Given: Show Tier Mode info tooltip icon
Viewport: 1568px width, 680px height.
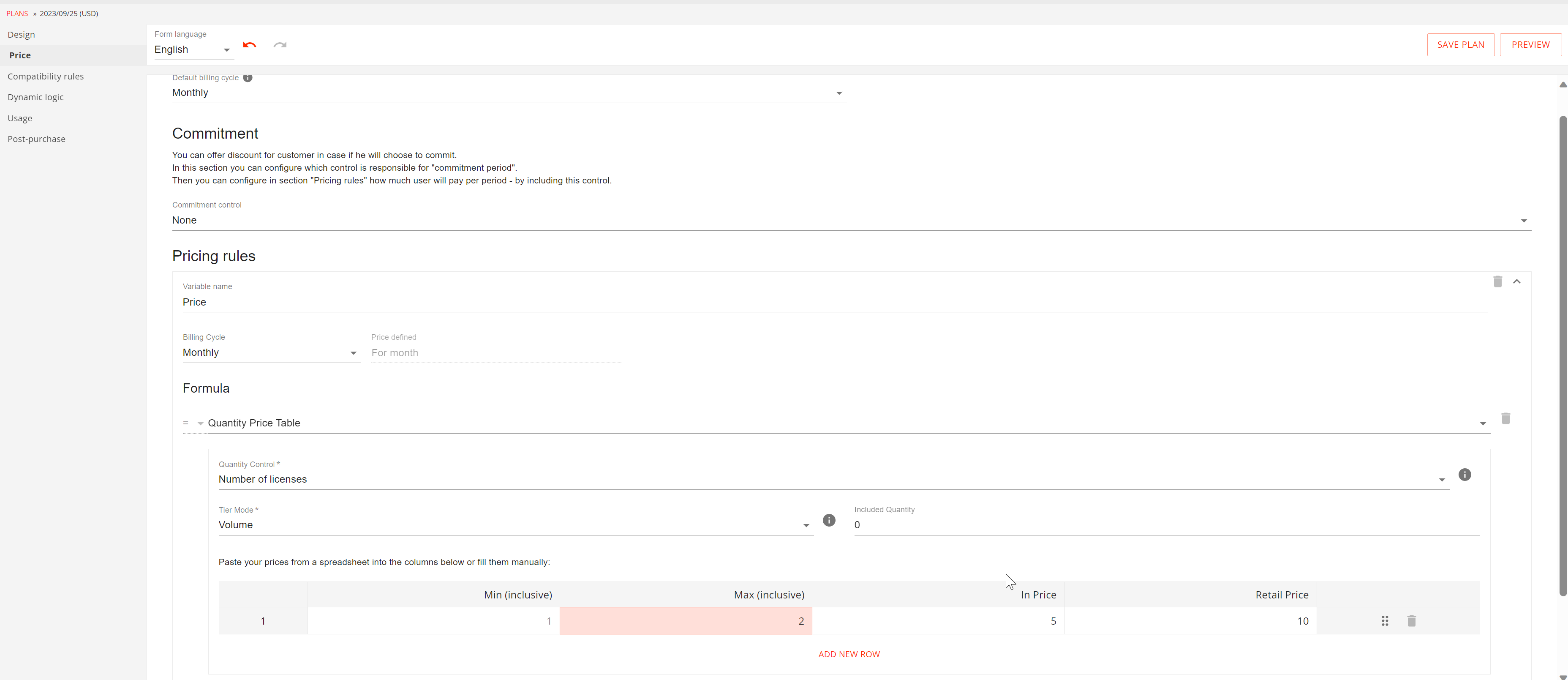Looking at the screenshot, I should point(829,520).
